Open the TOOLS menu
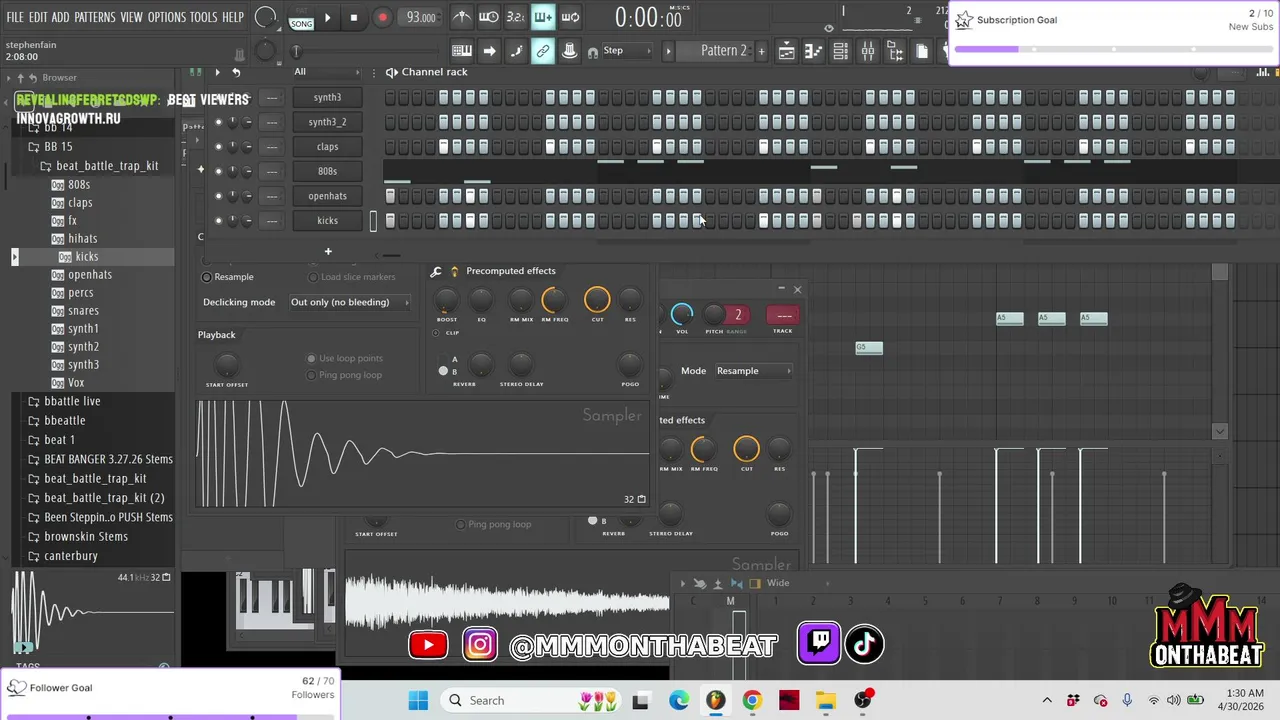 (x=204, y=17)
